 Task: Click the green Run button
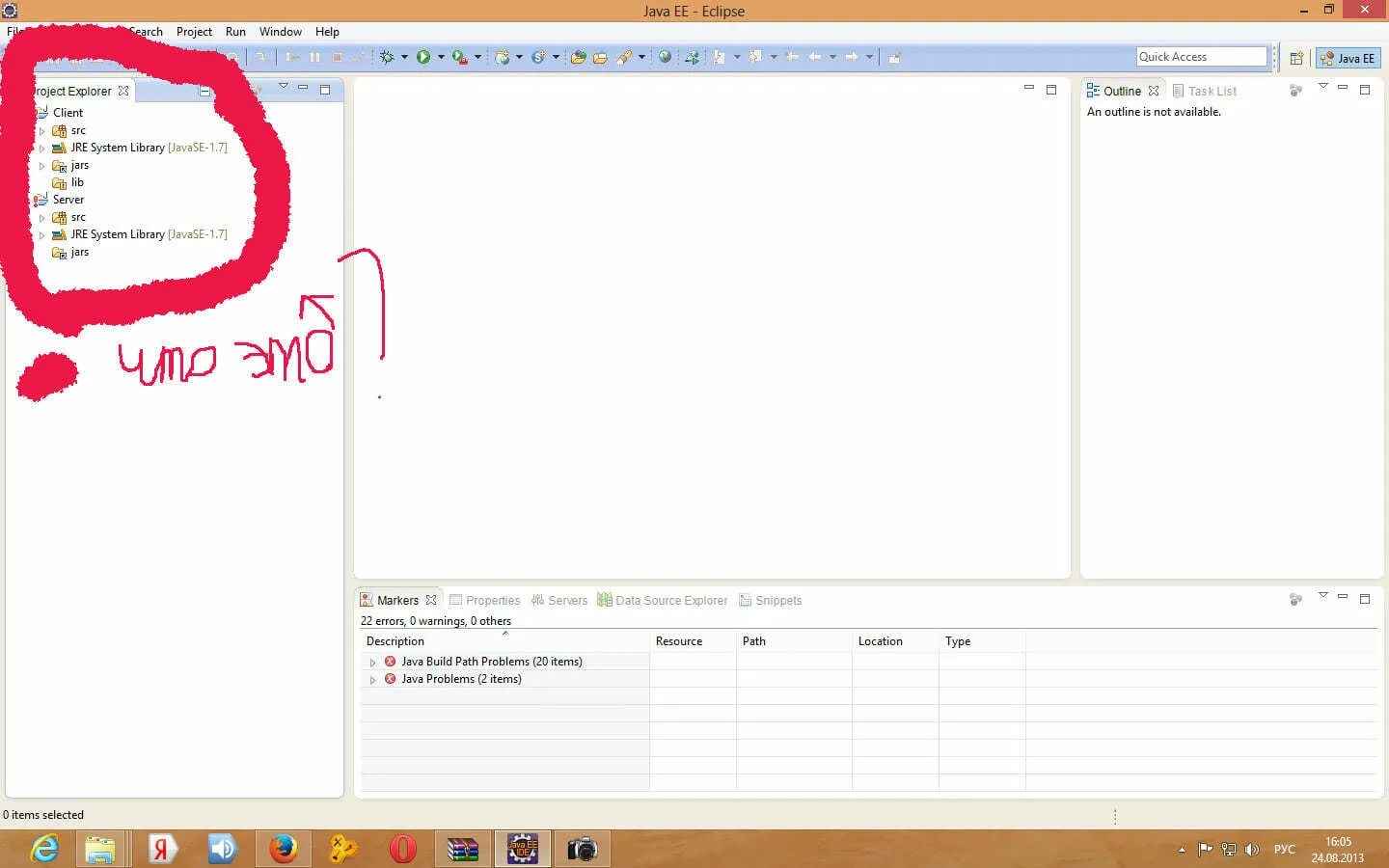pyautogui.click(x=423, y=57)
